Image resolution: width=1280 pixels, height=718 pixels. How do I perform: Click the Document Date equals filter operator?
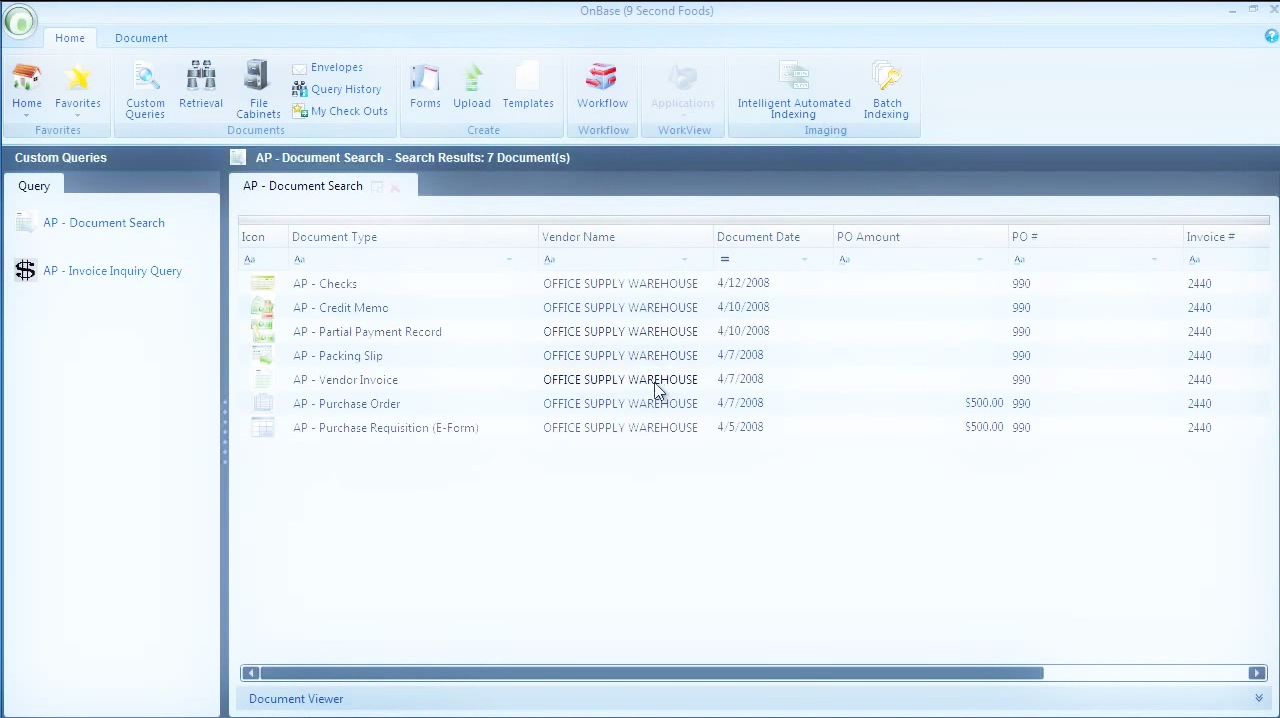point(725,260)
